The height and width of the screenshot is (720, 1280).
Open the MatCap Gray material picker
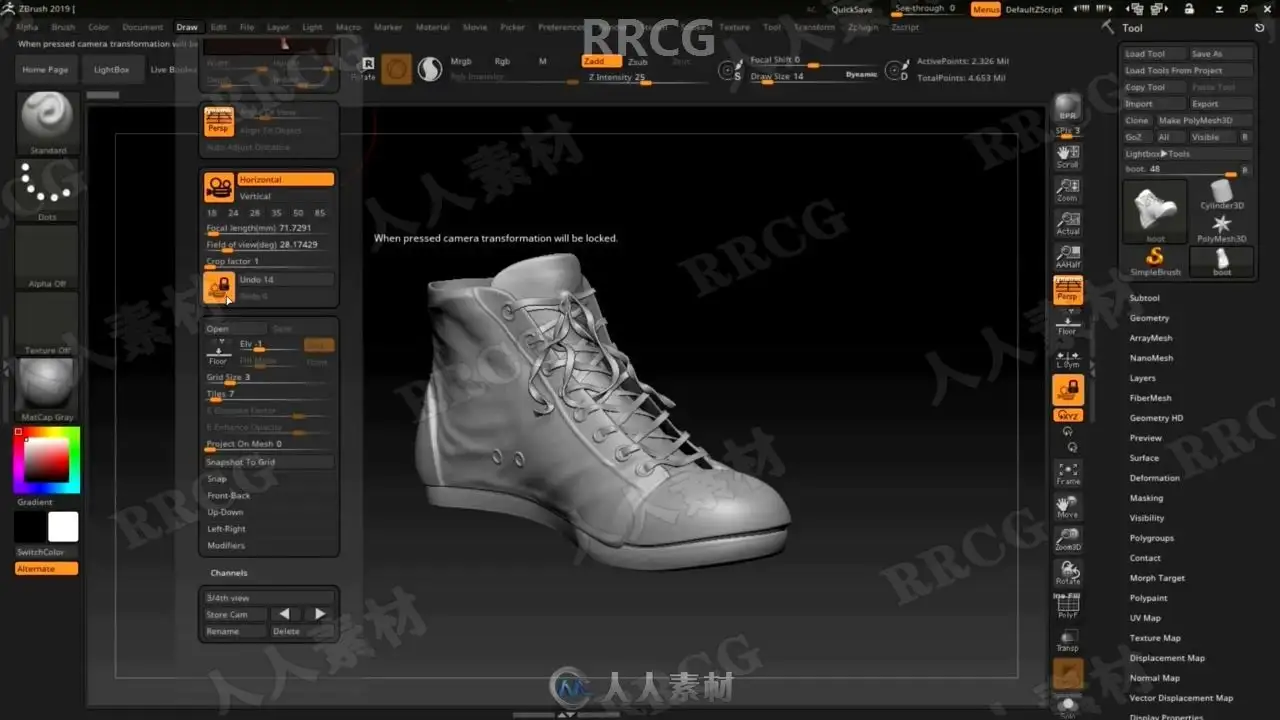coord(47,387)
